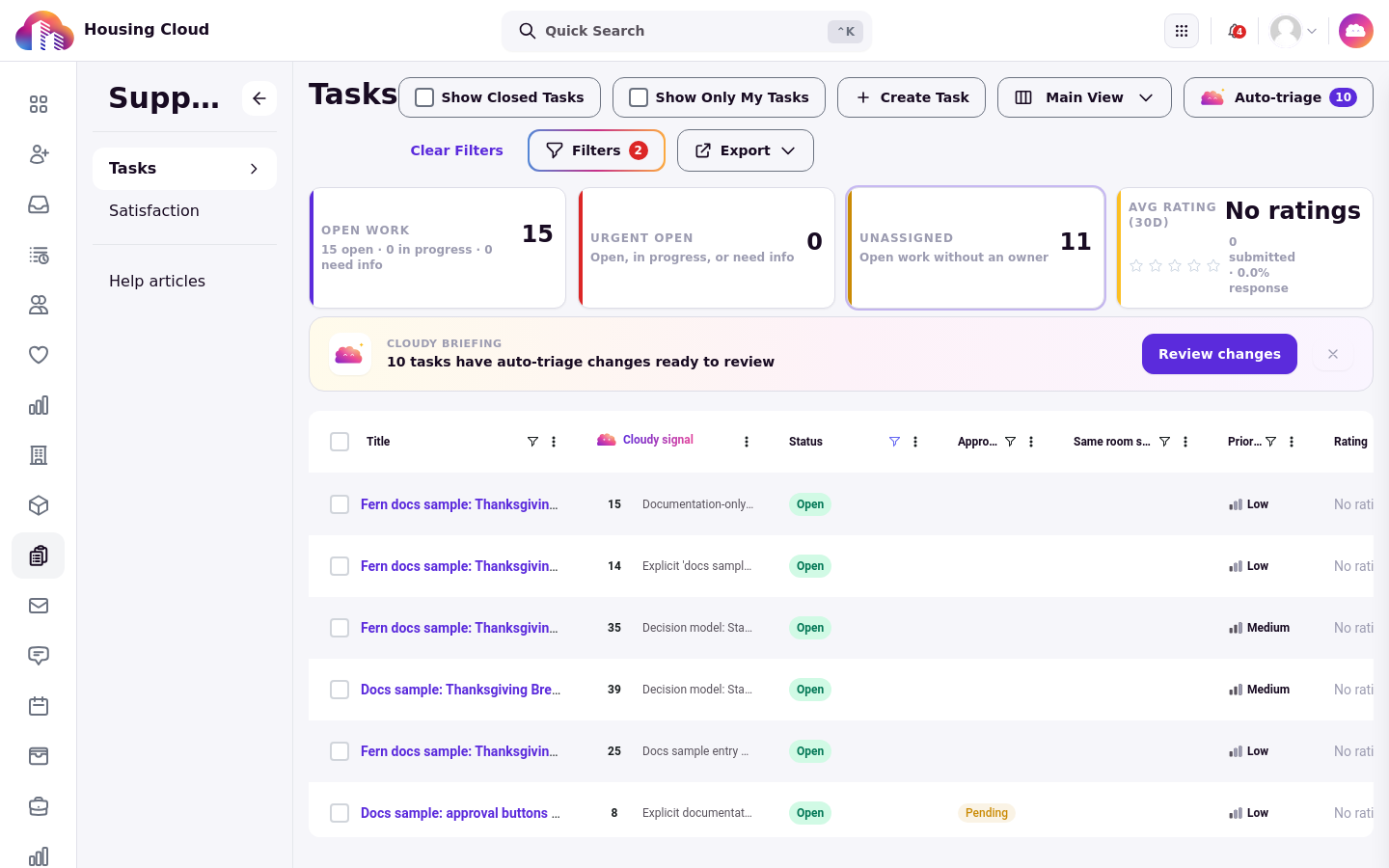Screen dimensions: 1389x868
Task: Open the briefcase sidebar icon
Action: point(39,806)
